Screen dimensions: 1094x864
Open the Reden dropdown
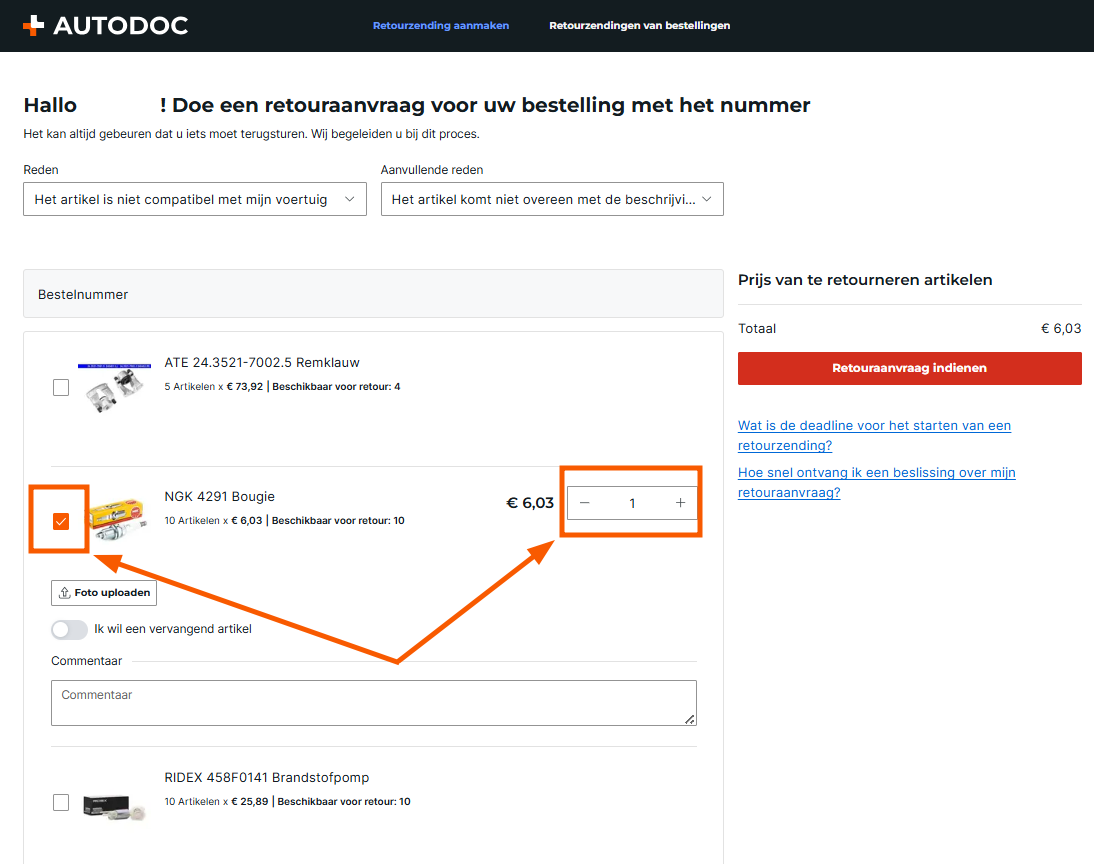click(x=195, y=199)
